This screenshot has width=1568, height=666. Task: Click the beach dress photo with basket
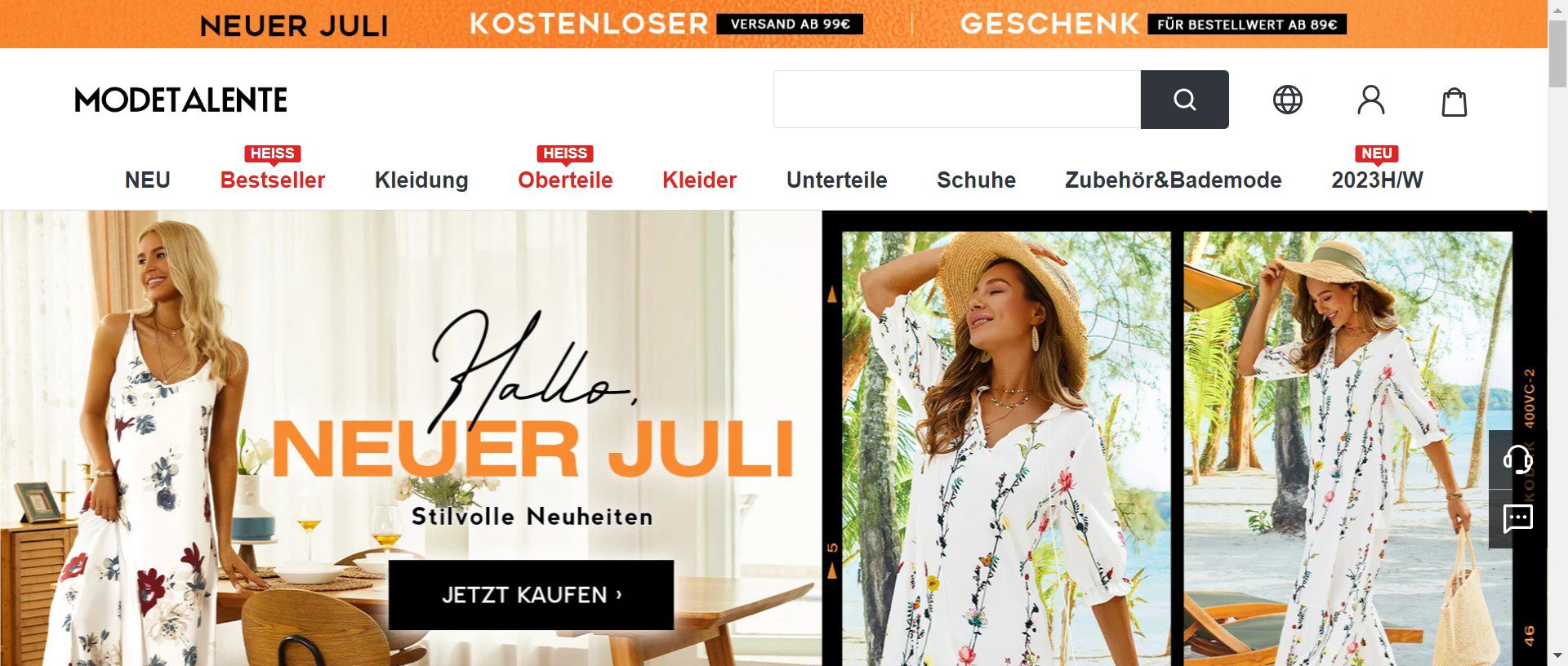click(1348, 449)
